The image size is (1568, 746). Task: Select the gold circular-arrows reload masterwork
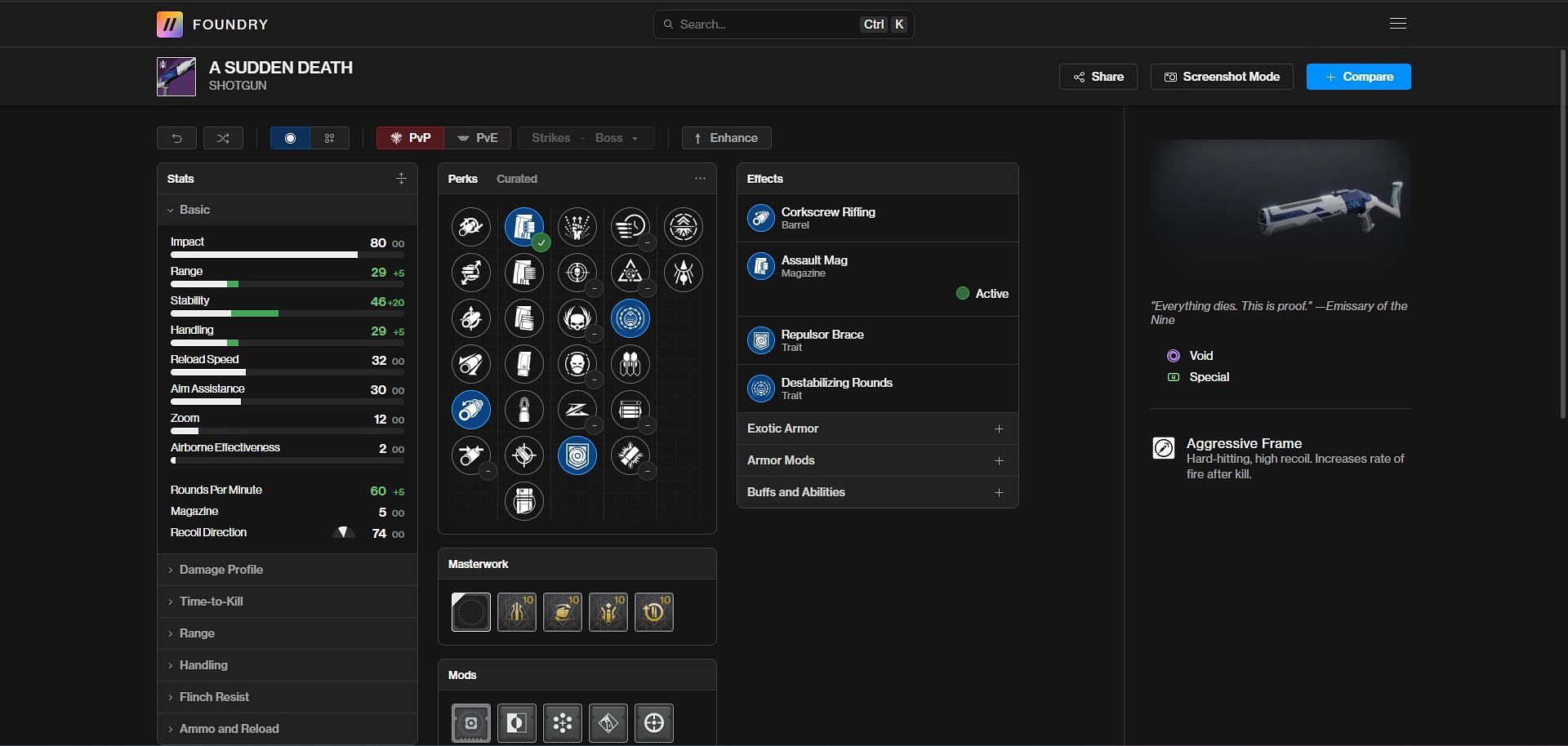654,612
